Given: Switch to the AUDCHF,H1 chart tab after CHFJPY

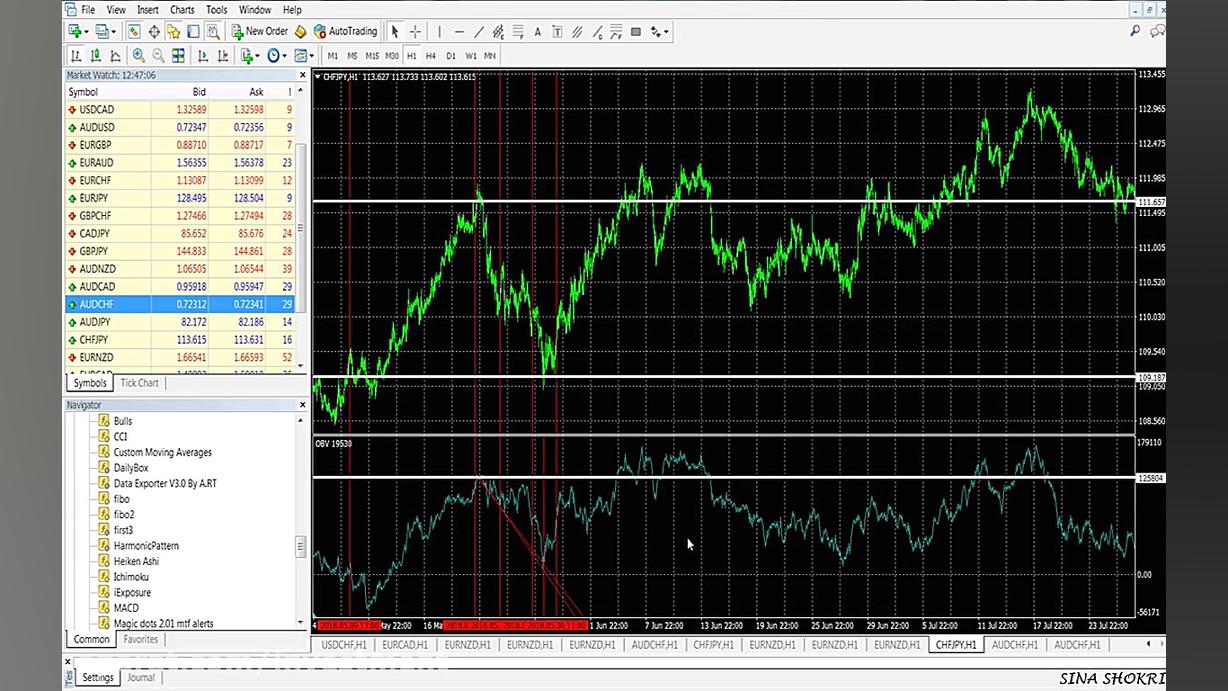Looking at the screenshot, I should coord(1015,645).
